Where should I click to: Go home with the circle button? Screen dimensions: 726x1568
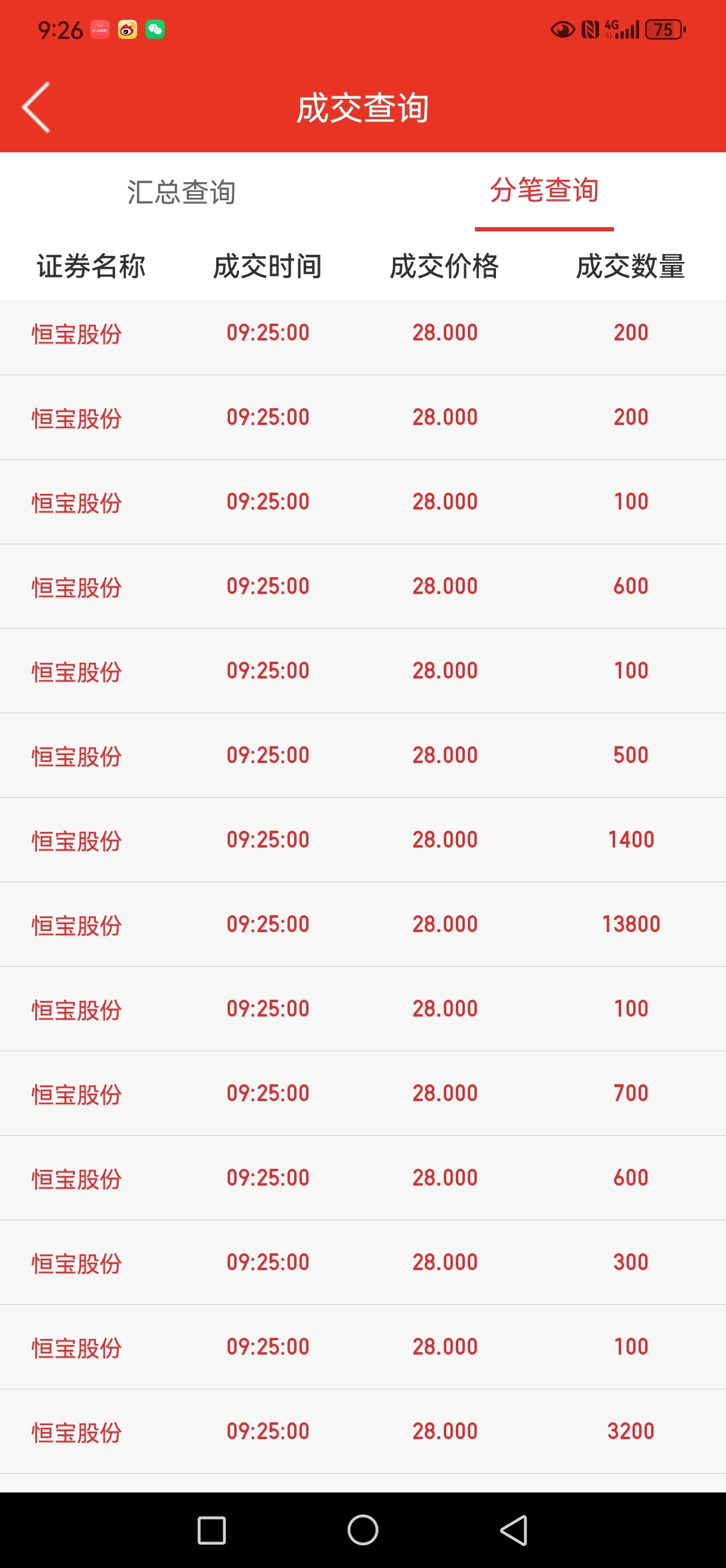coord(362,1530)
